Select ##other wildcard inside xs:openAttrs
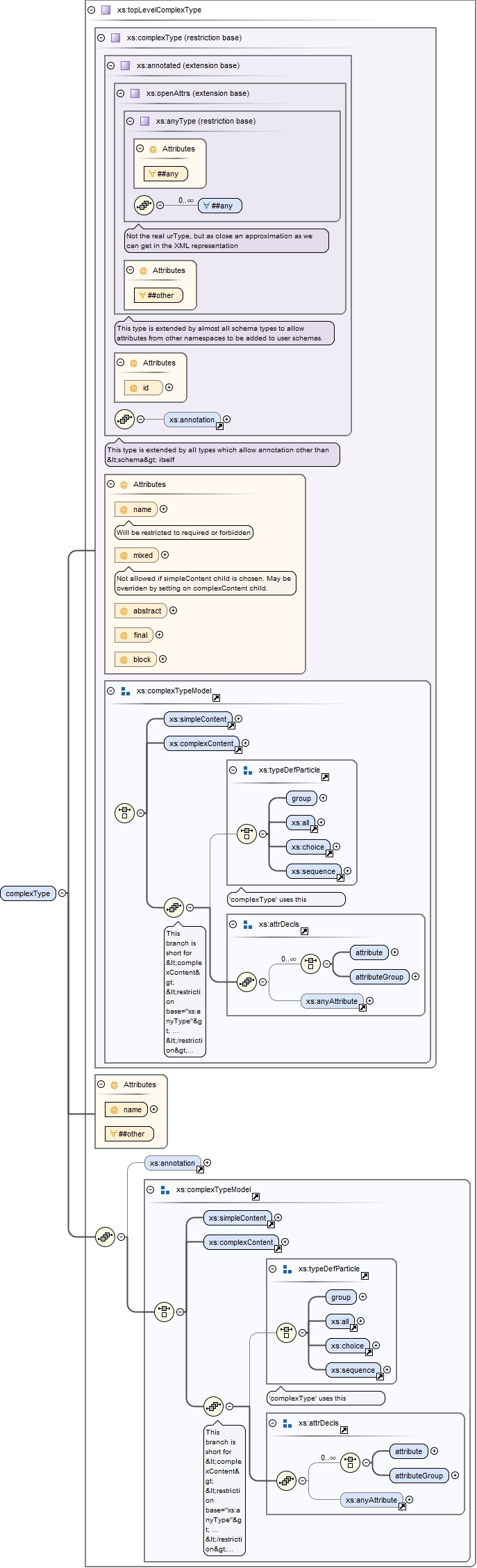Image resolution: width=477 pixels, height=1568 pixels. pyautogui.click(x=158, y=295)
